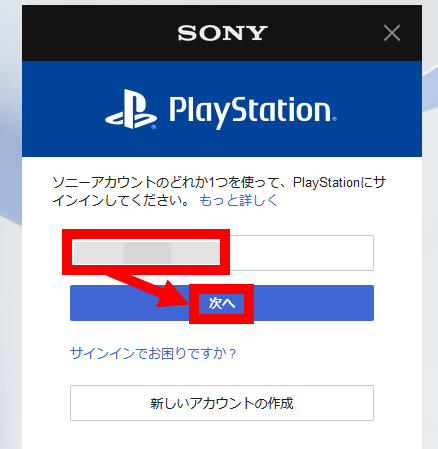Image resolution: width=438 pixels, height=449 pixels.
Task: Click the blue PlayStation banner area
Action: pyautogui.click(x=222, y=109)
